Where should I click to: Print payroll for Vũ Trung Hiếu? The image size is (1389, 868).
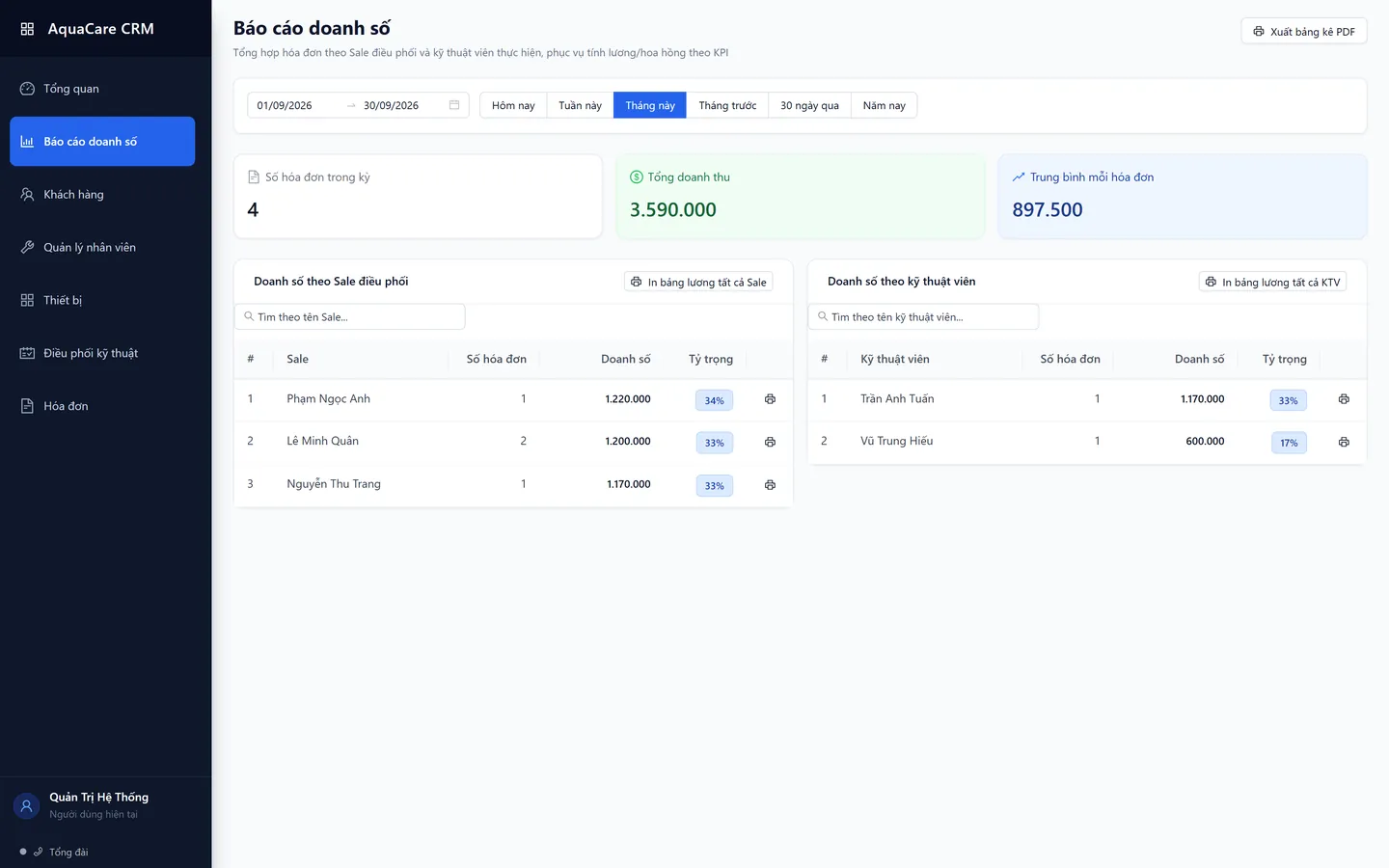[x=1344, y=442]
